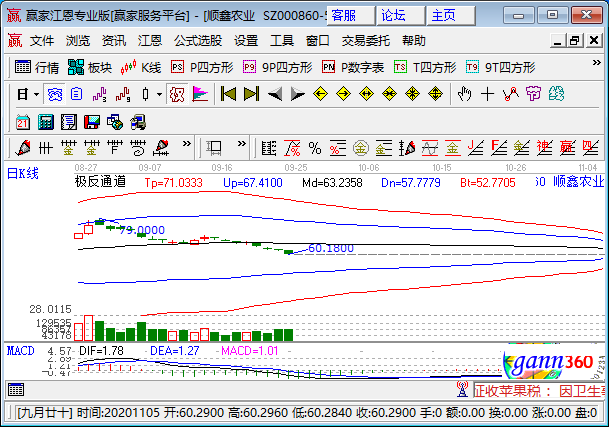Click the yellow diamond four-way arrows icon
The width and height of the screenshot is (609, 427).
click(x=412, y=94)
